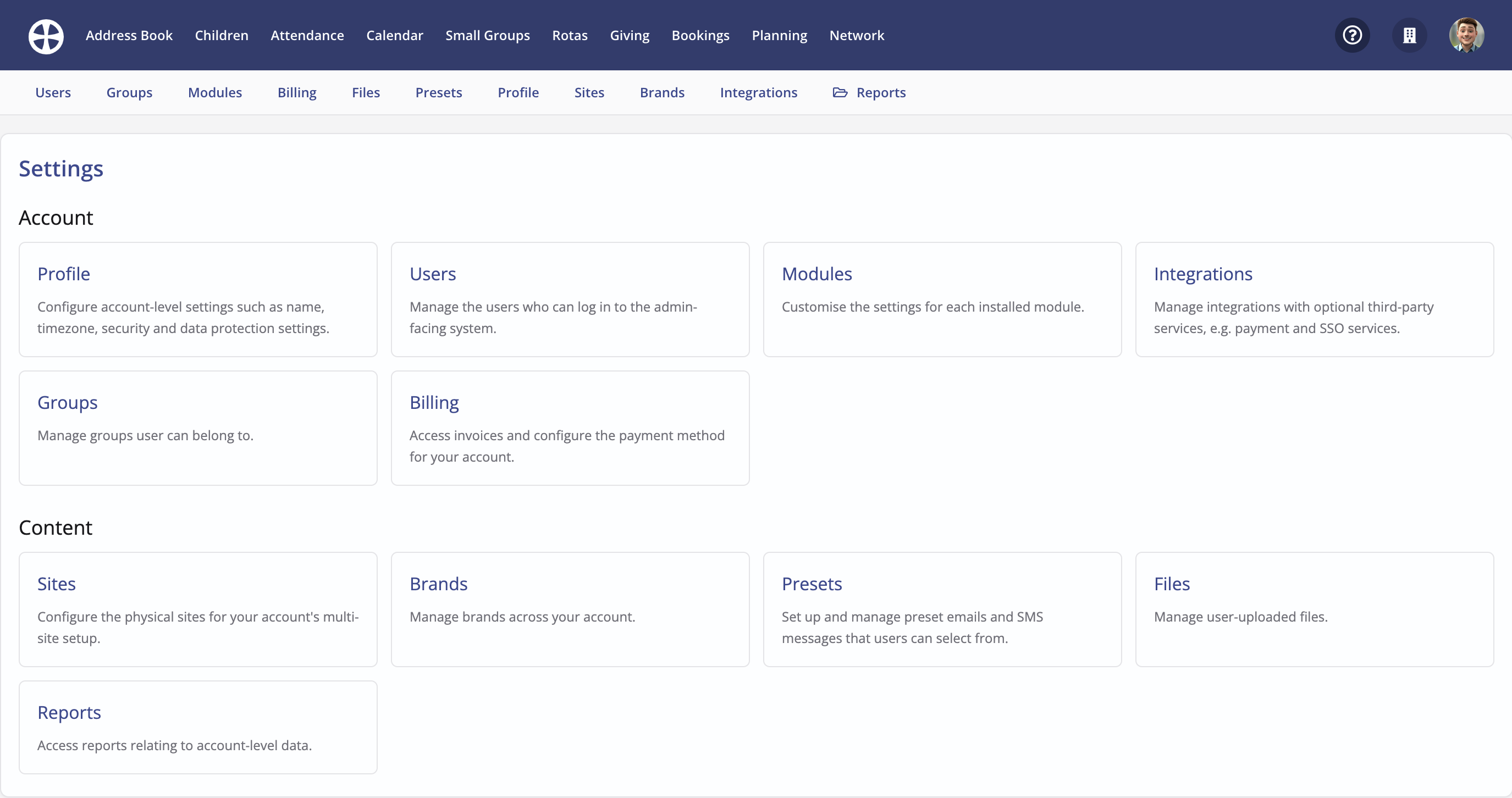Click the Users description about admin-facing system
1512x798 pixels.
tap(553, 318)
